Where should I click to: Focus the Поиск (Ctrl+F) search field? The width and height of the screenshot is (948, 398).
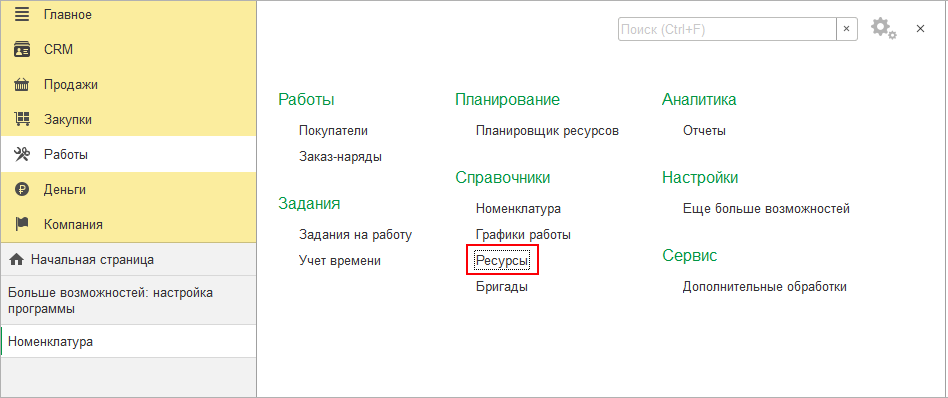pyautogui.click(x=727, y=28)
